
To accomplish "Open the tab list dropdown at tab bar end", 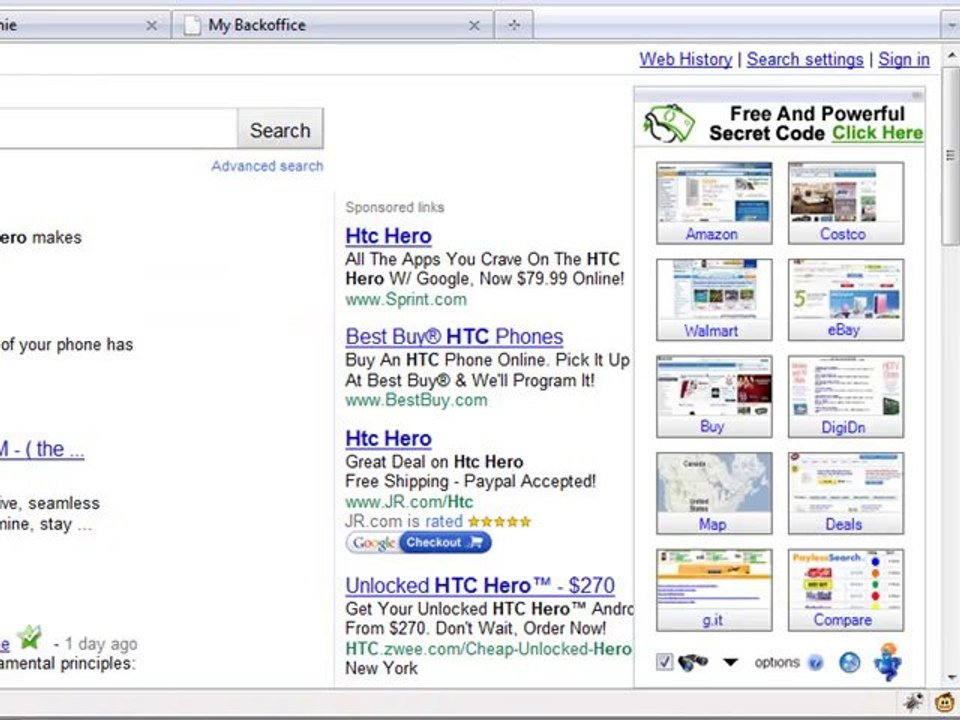I will pos(951,25).
